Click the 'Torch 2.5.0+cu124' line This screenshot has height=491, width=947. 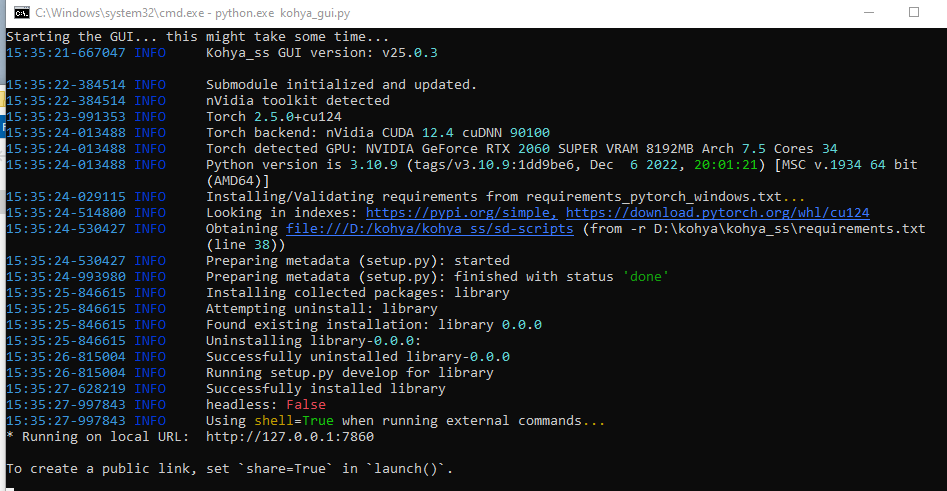(x=274, y=117)
